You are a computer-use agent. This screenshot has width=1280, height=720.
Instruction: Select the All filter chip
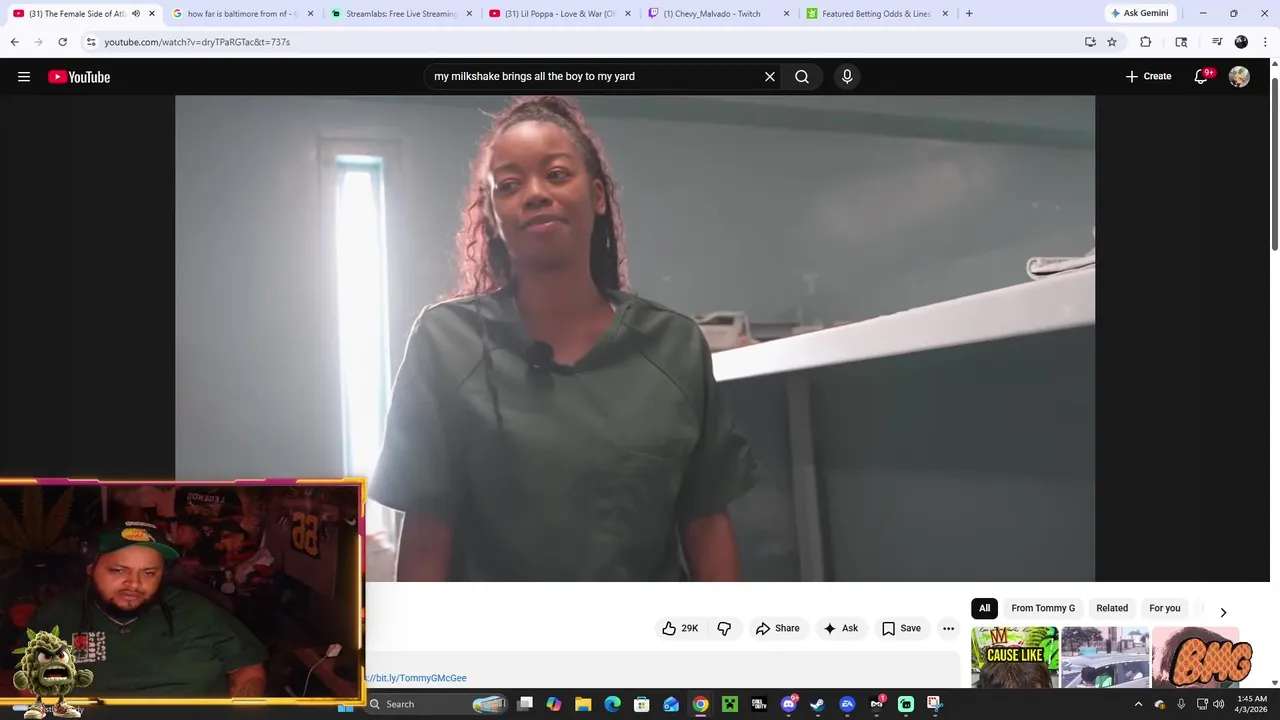click(985, 608)
